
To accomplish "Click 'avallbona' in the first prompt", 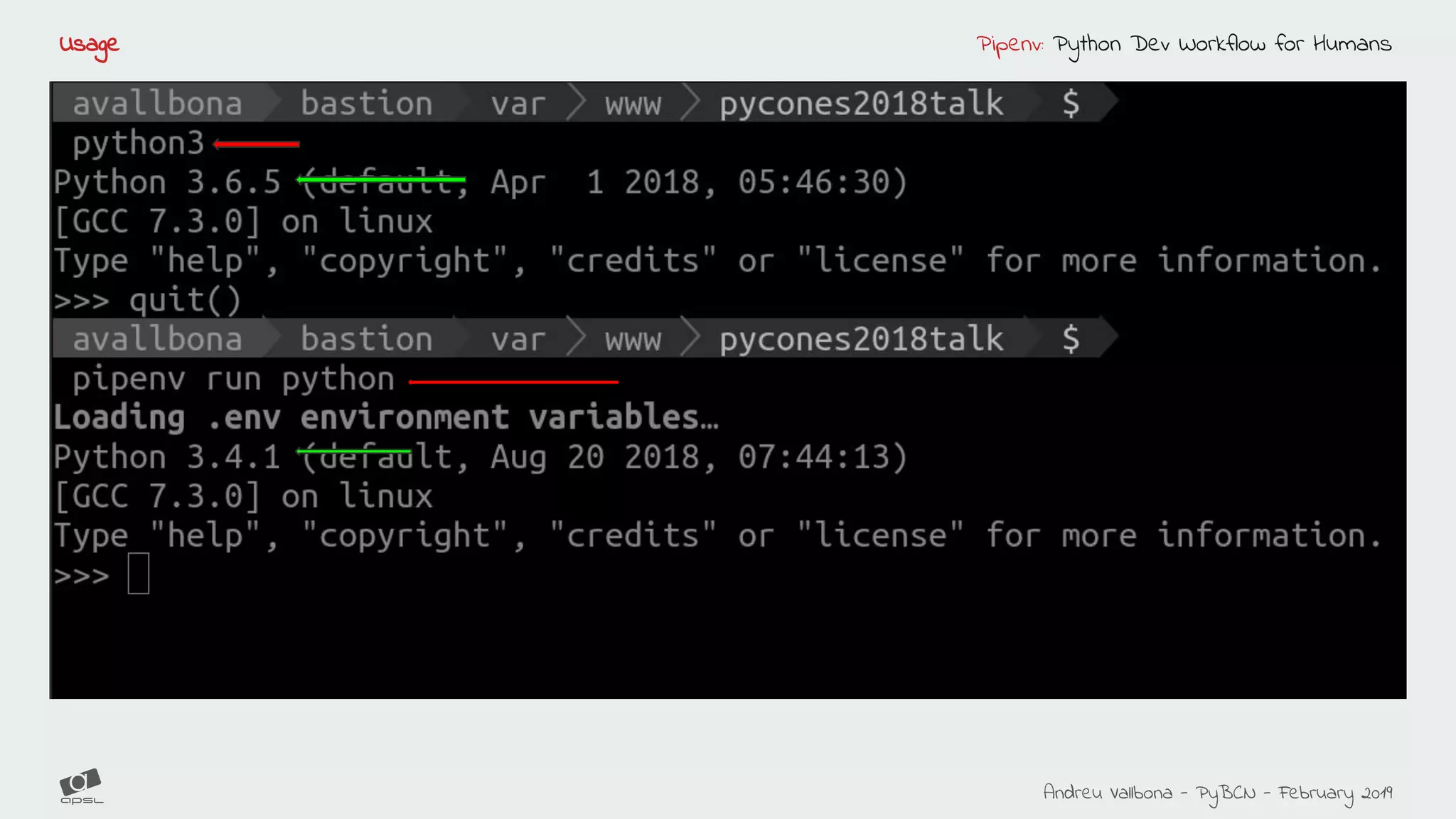I will tap(158, 104).
